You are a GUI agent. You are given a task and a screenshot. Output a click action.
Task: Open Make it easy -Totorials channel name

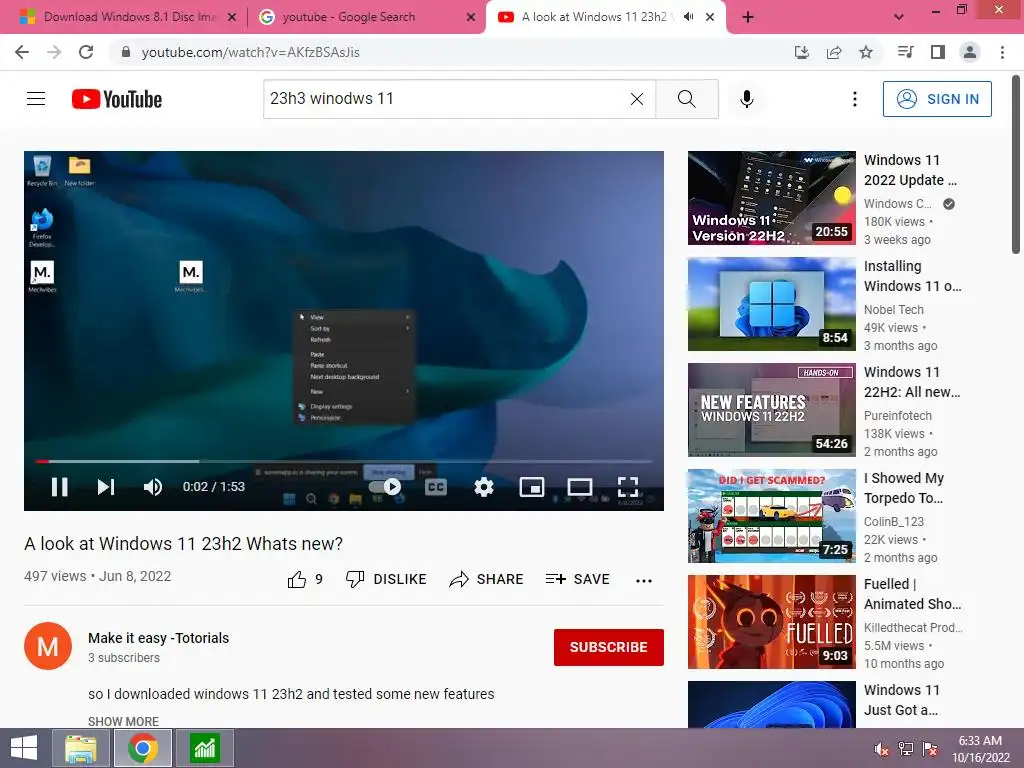159,638
